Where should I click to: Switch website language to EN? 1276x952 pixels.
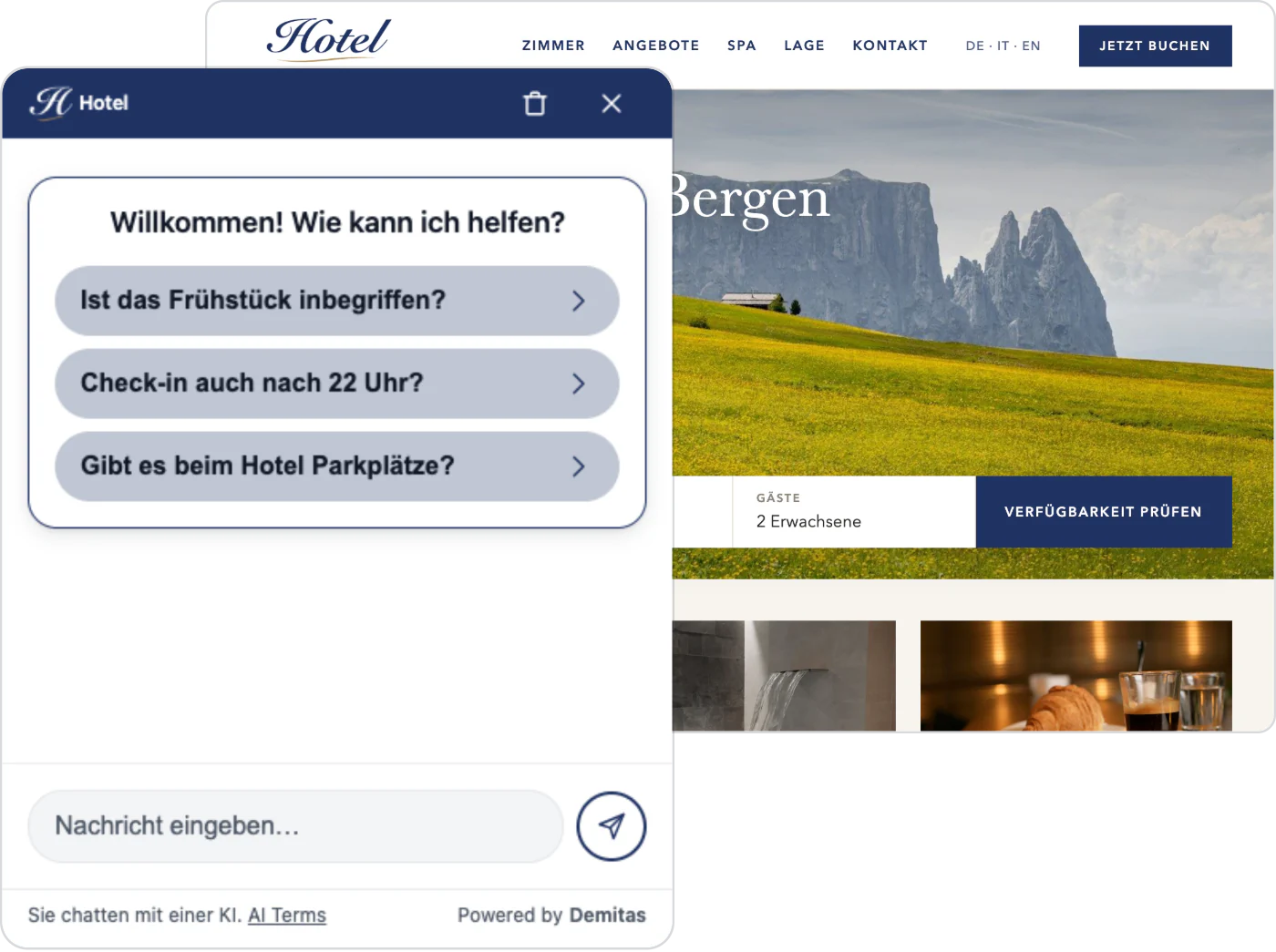(x=1031, y=46)
